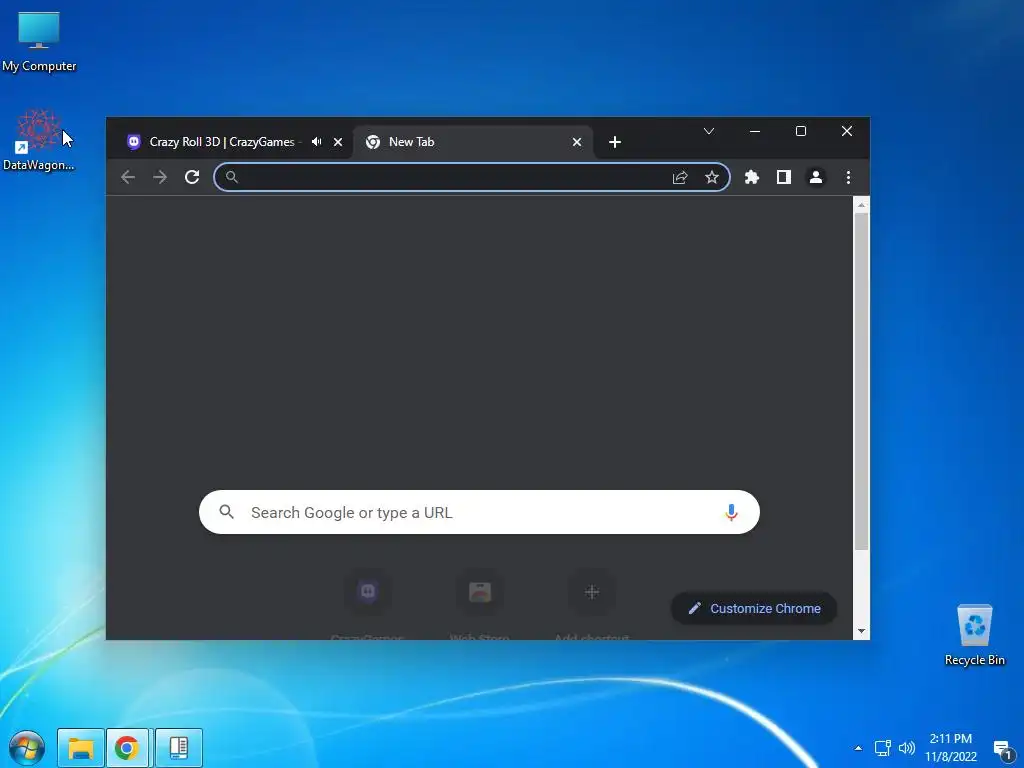Go back using the browser back arrow

tap(128, 177)
